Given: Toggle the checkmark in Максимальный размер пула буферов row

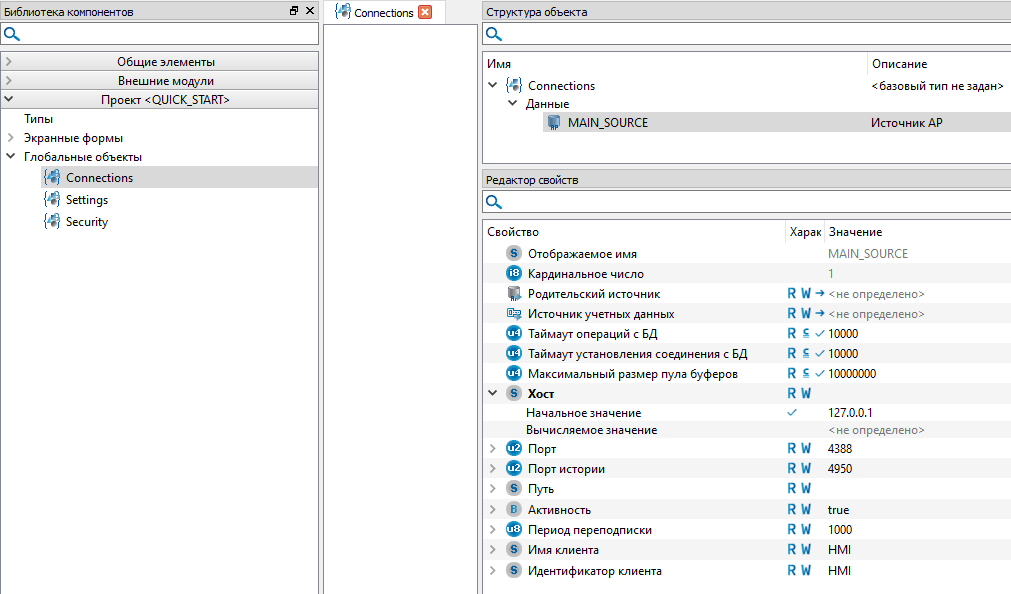Looking at the screenshot, I should pos(820,374).
